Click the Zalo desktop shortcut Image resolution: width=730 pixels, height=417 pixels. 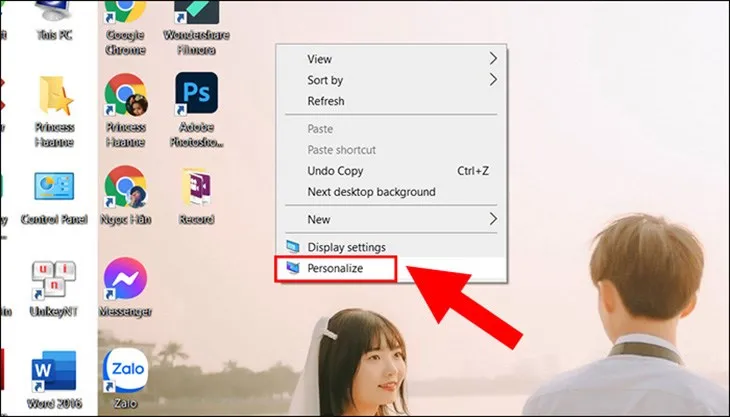tap(125, 370)
